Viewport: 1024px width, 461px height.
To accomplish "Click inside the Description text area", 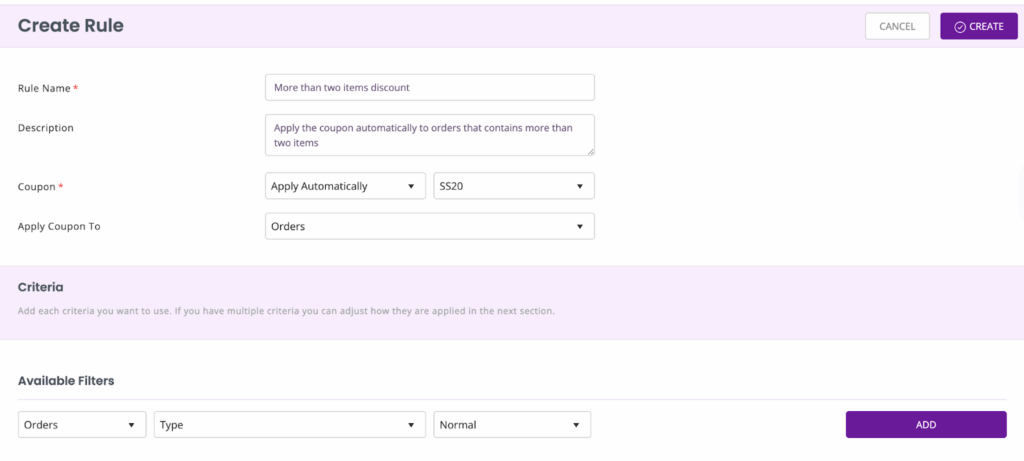I will 430,135.
